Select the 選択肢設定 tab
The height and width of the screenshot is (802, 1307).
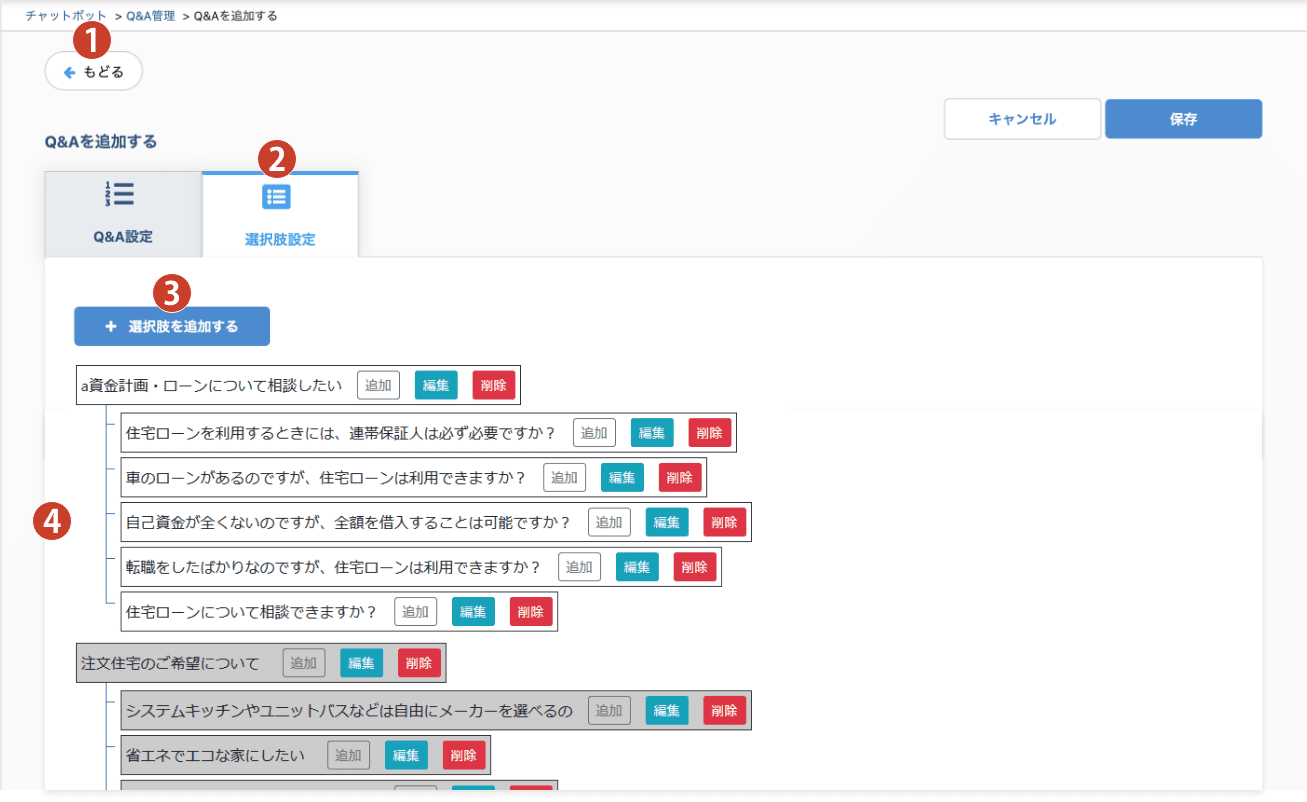pos(280,216)
